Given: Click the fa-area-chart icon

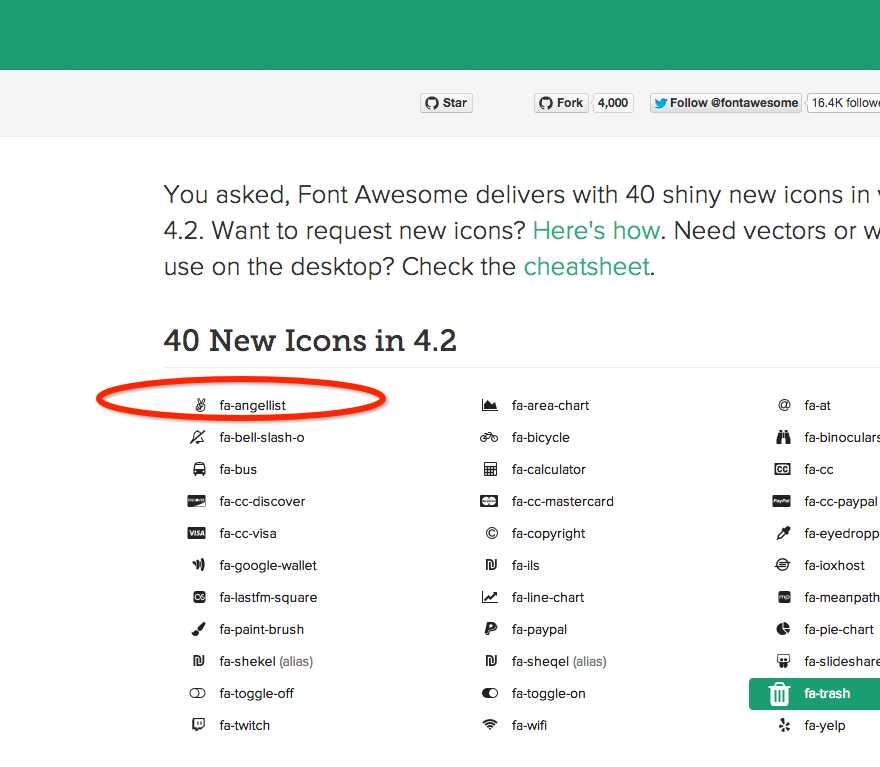Looking at the screenshot, I should tap(489, 405).
